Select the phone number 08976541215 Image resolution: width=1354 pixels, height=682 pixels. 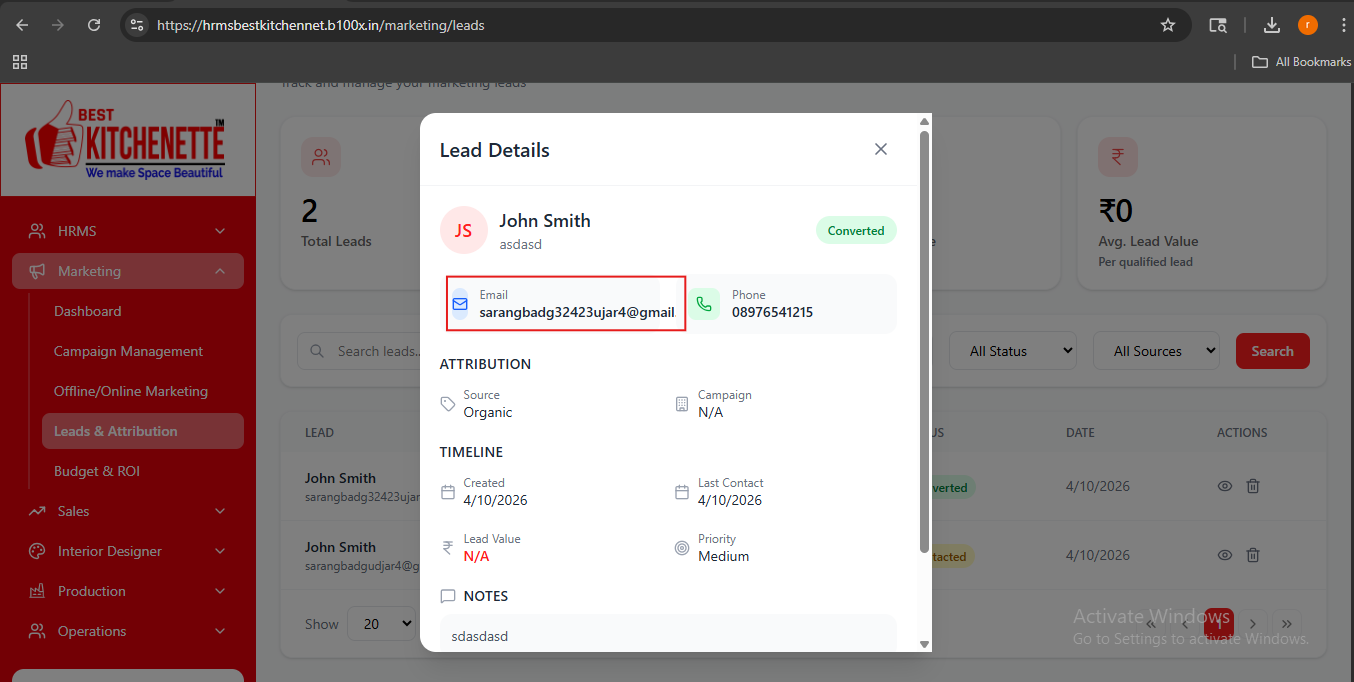point(772,312)
